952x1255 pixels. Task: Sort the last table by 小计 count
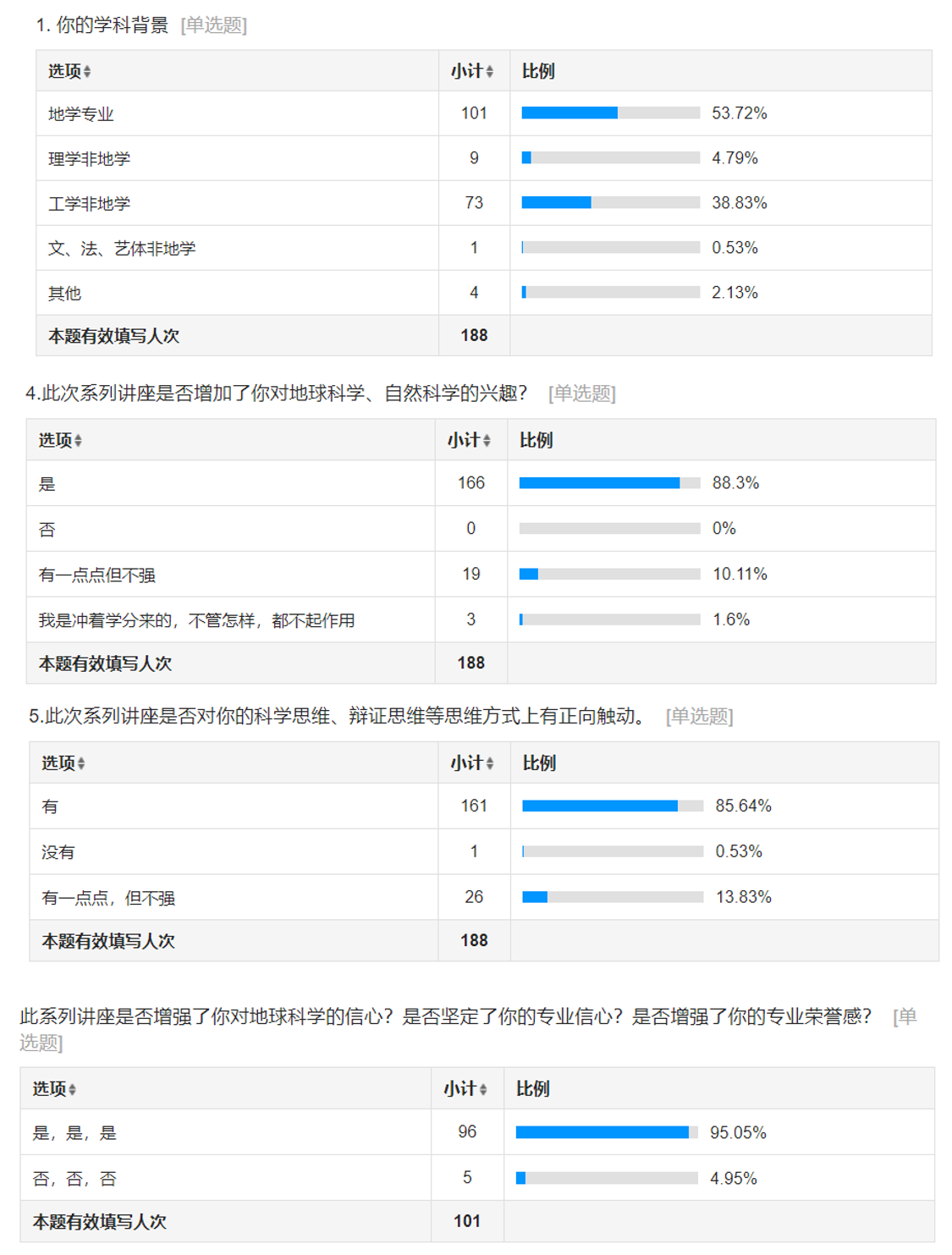tap(483, 1090)
